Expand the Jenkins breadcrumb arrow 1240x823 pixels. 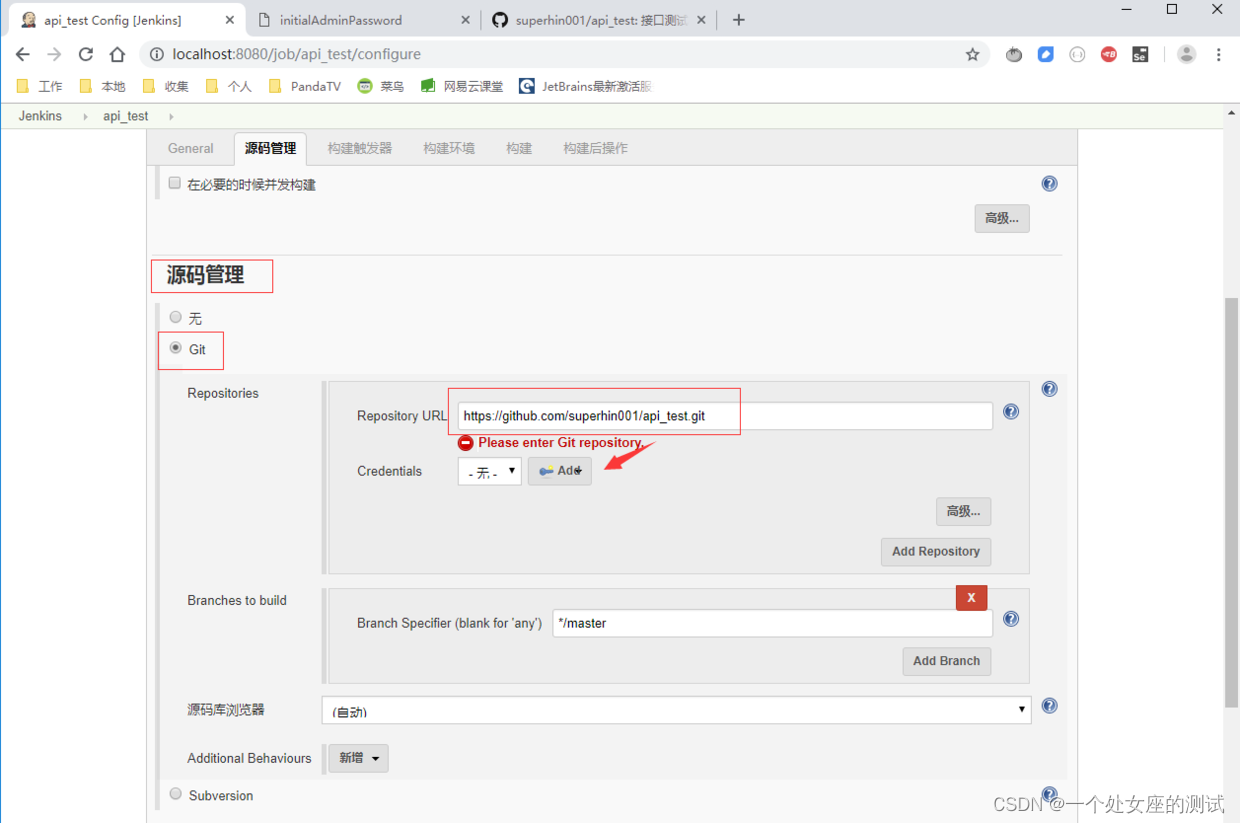click(x=84, y=116)
